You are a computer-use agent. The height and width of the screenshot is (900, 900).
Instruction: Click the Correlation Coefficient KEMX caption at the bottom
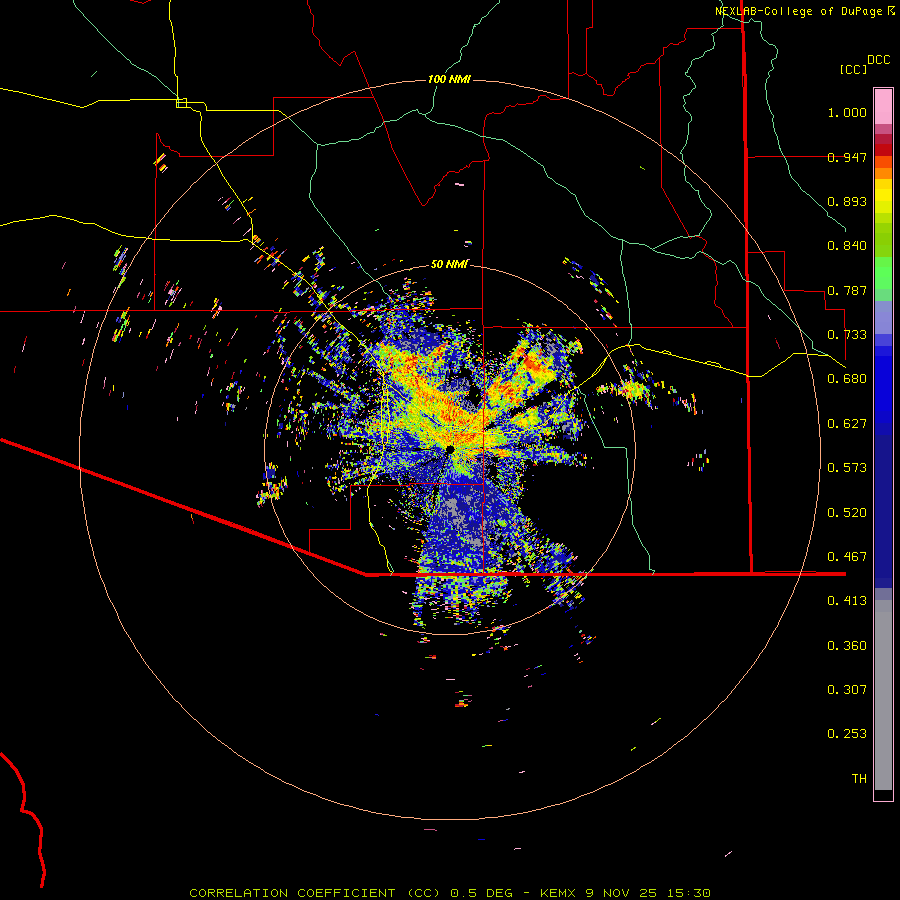[450, 893]
